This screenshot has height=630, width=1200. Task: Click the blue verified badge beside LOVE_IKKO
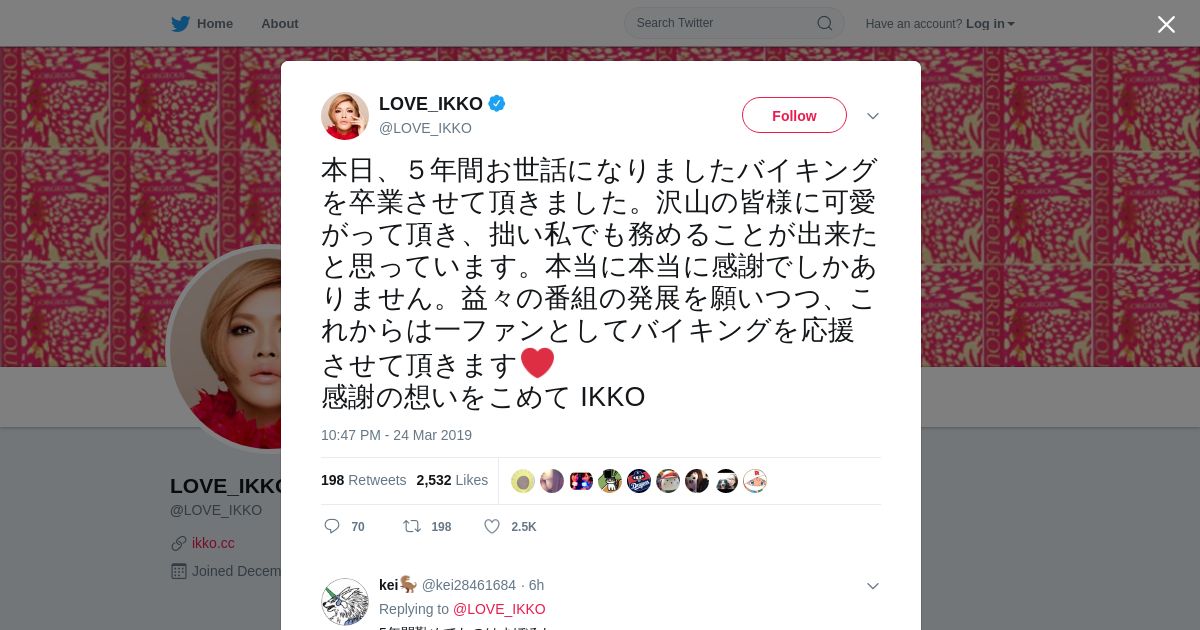497,103
